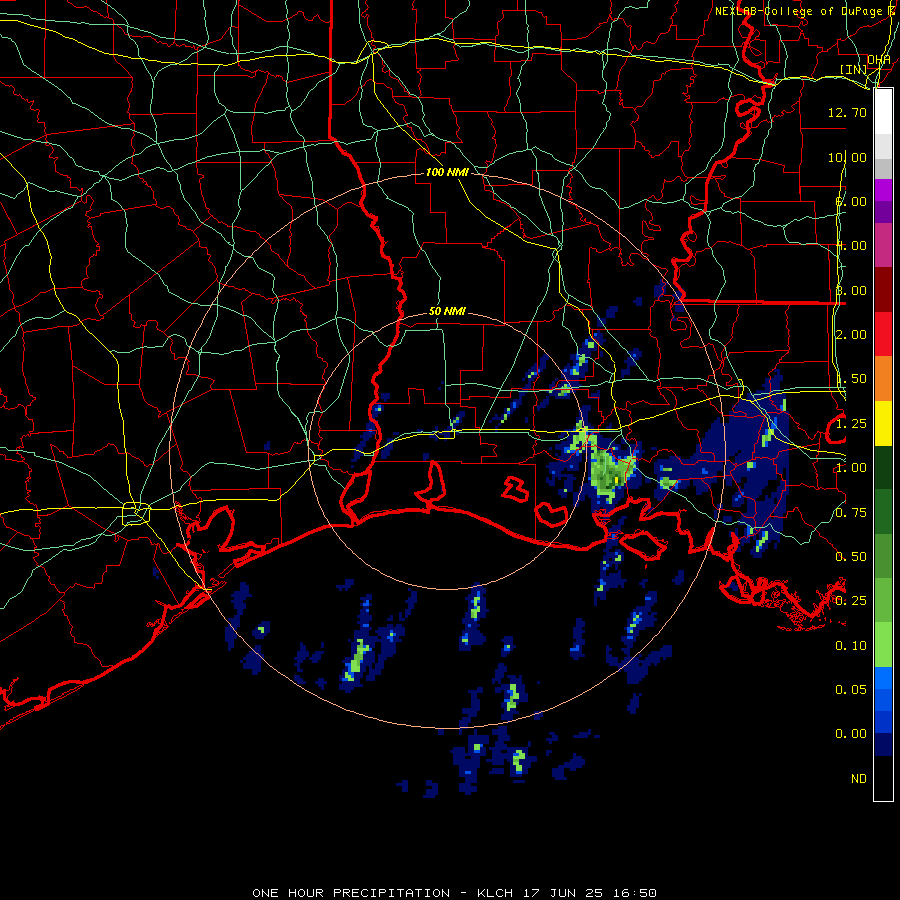This screenshot has width=900, height=900.
Task: Pick the dark purple legend swatch
Action: [883, 211]
